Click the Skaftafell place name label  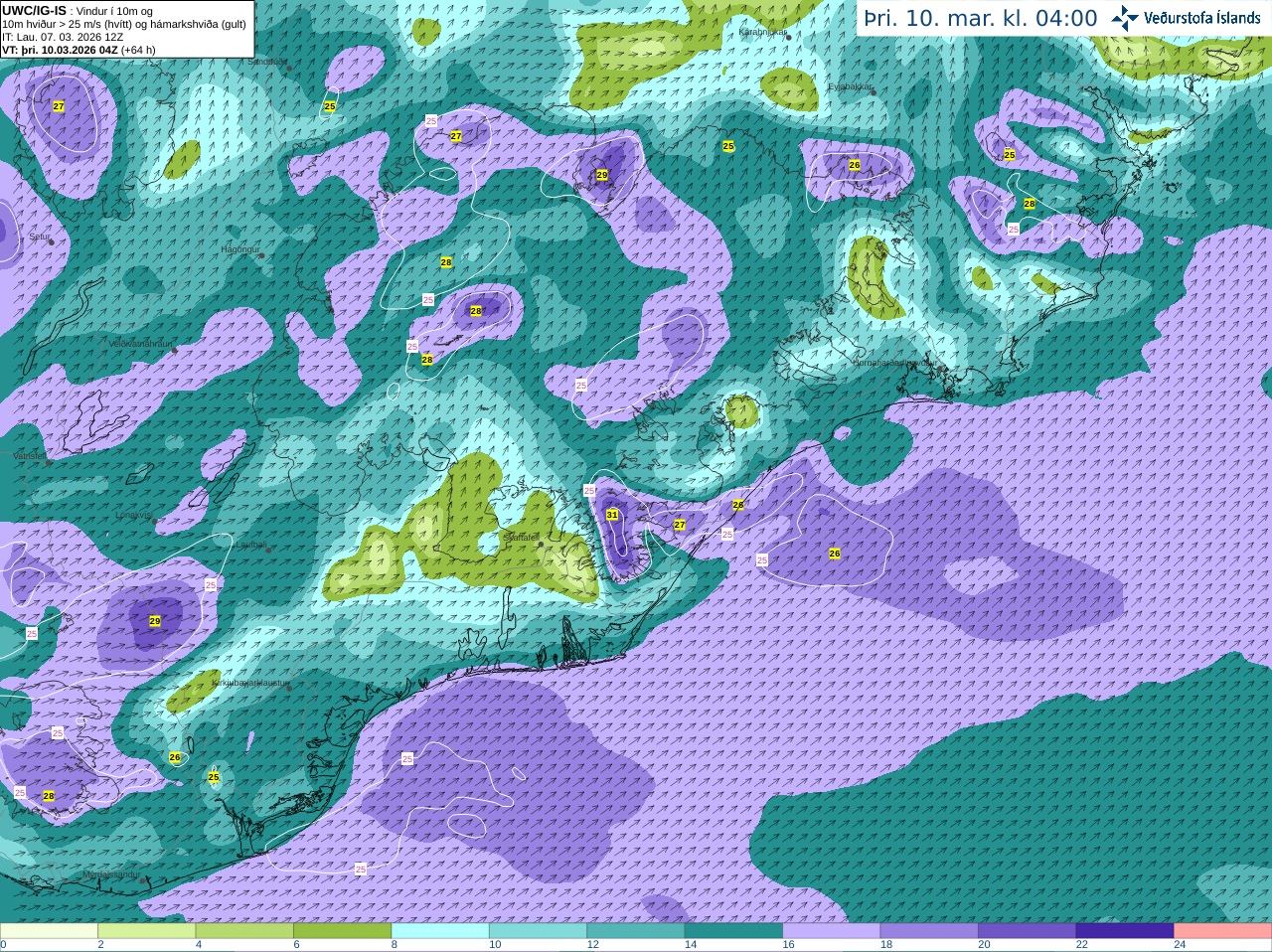click(x=521, y=537)
